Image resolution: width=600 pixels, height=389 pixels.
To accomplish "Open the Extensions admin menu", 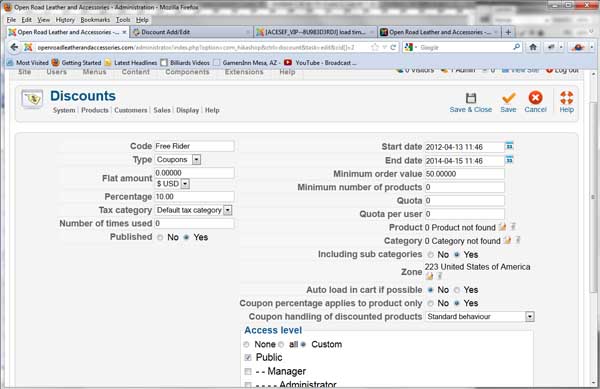I will (x=244, y=72).
